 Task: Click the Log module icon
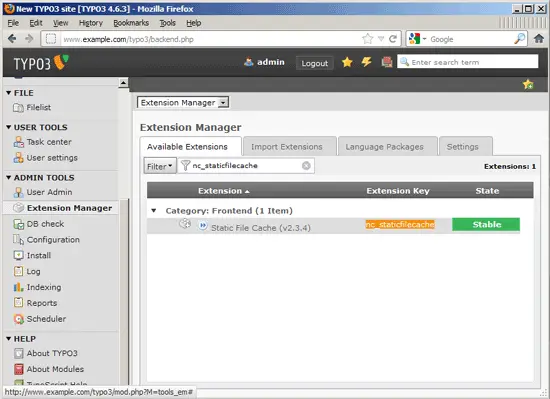pyautogui.click(x=18, y=271)
